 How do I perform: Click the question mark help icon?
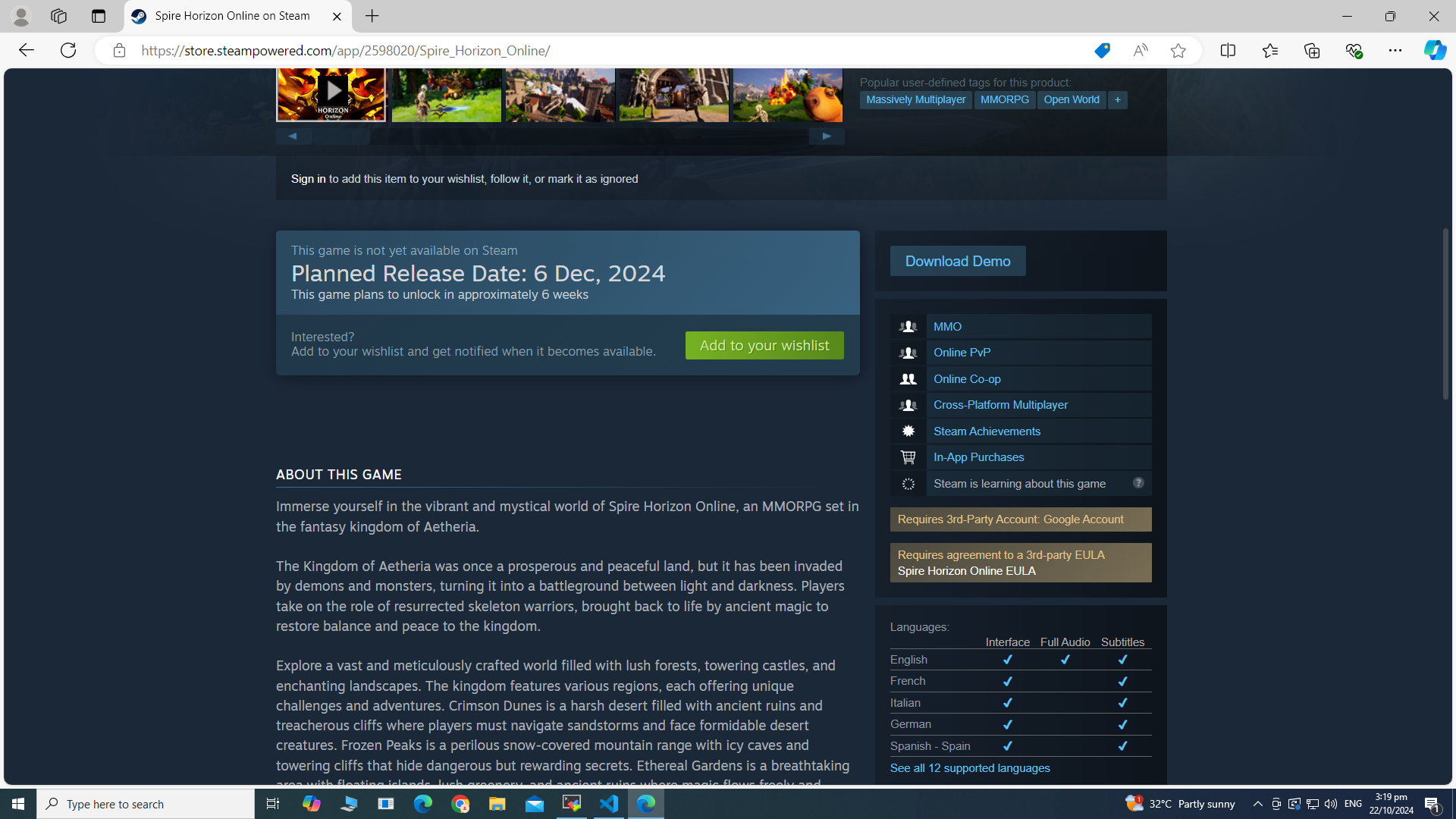click(x=1138, y=483)
